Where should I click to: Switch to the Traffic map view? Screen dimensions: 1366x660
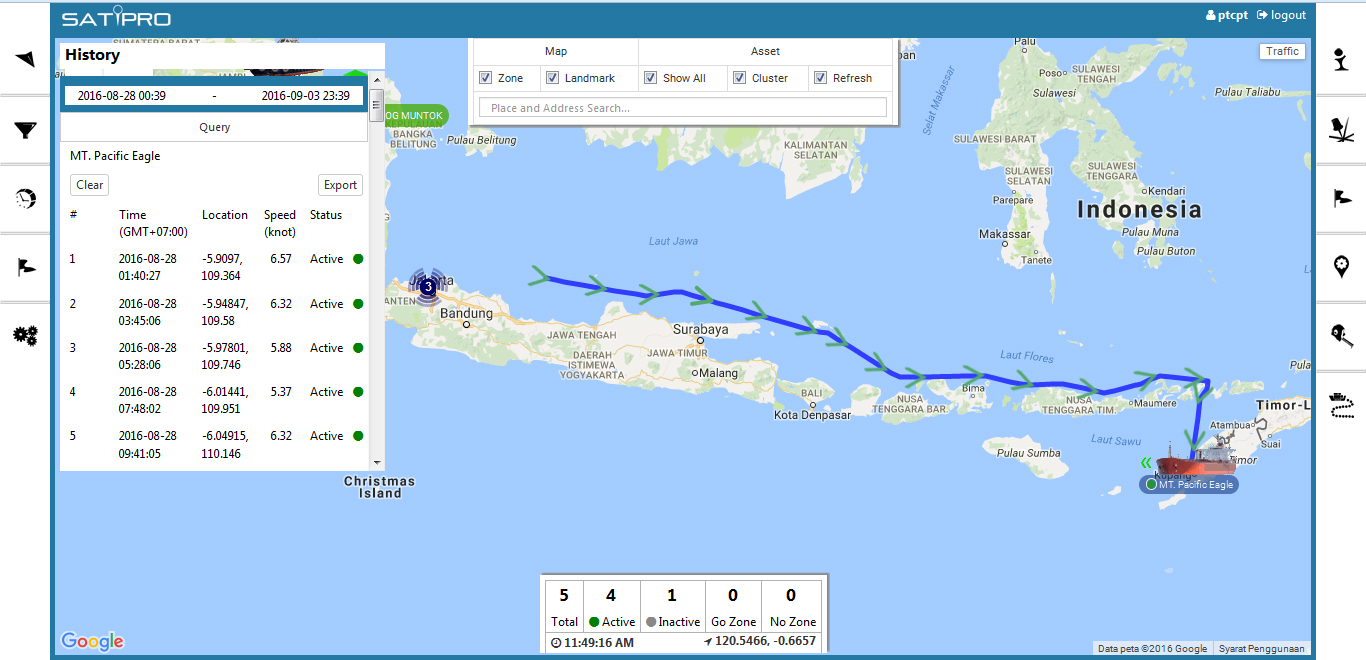coord(1282,51)
